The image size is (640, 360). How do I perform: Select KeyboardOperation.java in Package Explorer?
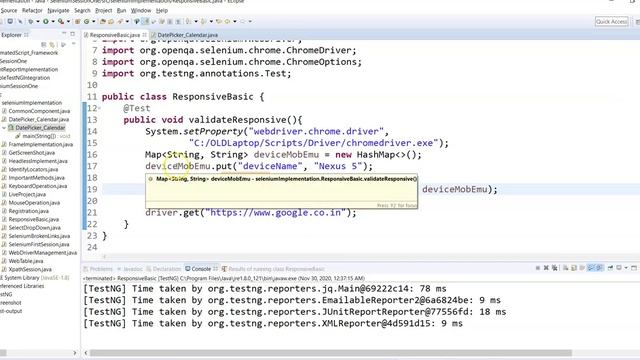38,186
